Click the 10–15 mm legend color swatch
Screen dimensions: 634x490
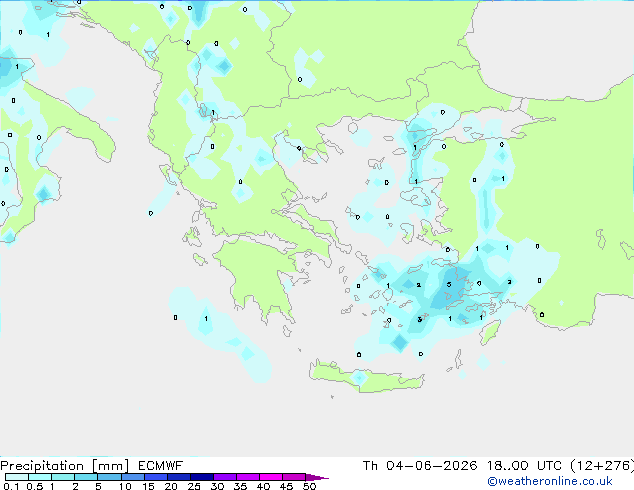pyautogui.click(x=133, y=477)
